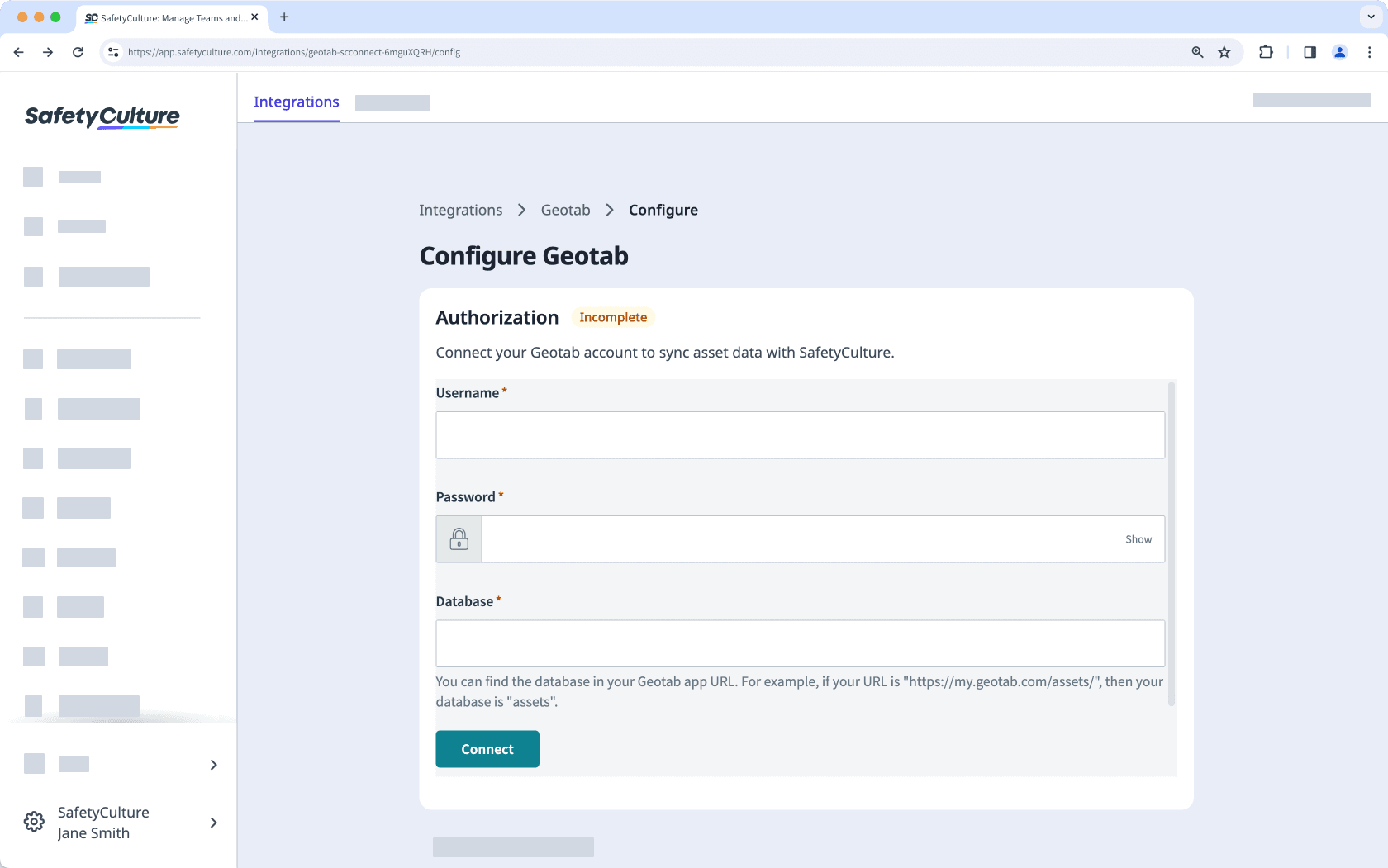Bookmark this page with the star icon

click(1224, 51)
